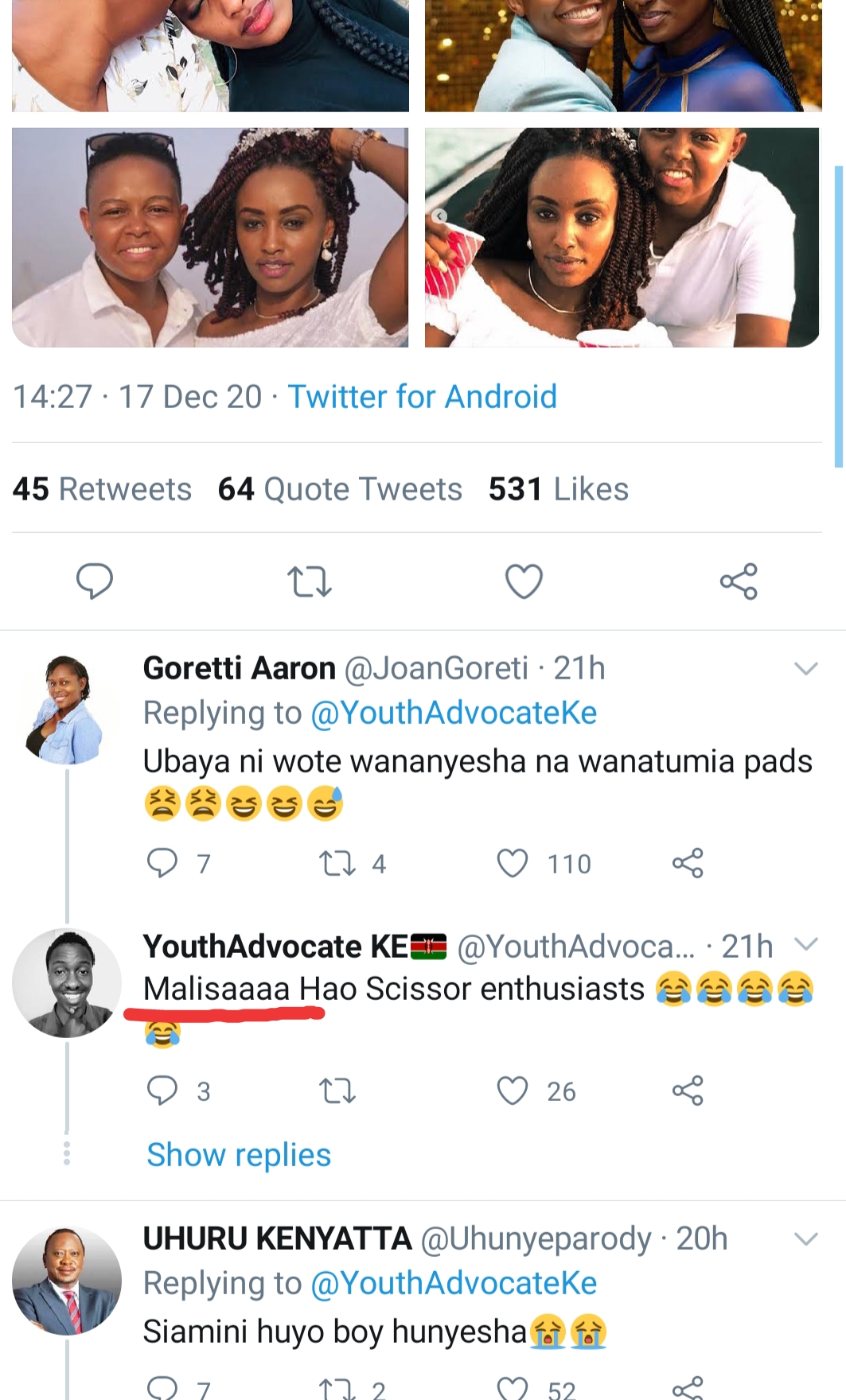846x1400 pixels.
Task: Retweet the main tweet
Action: 309,581
